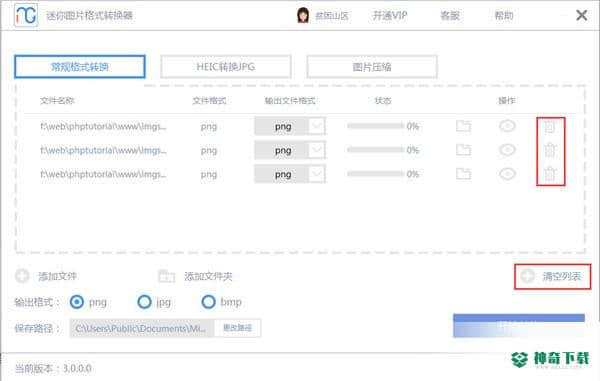The height and width of the screenshot is (381, 600).
Task: Open the 帮助 help menu
Action: 504,15
